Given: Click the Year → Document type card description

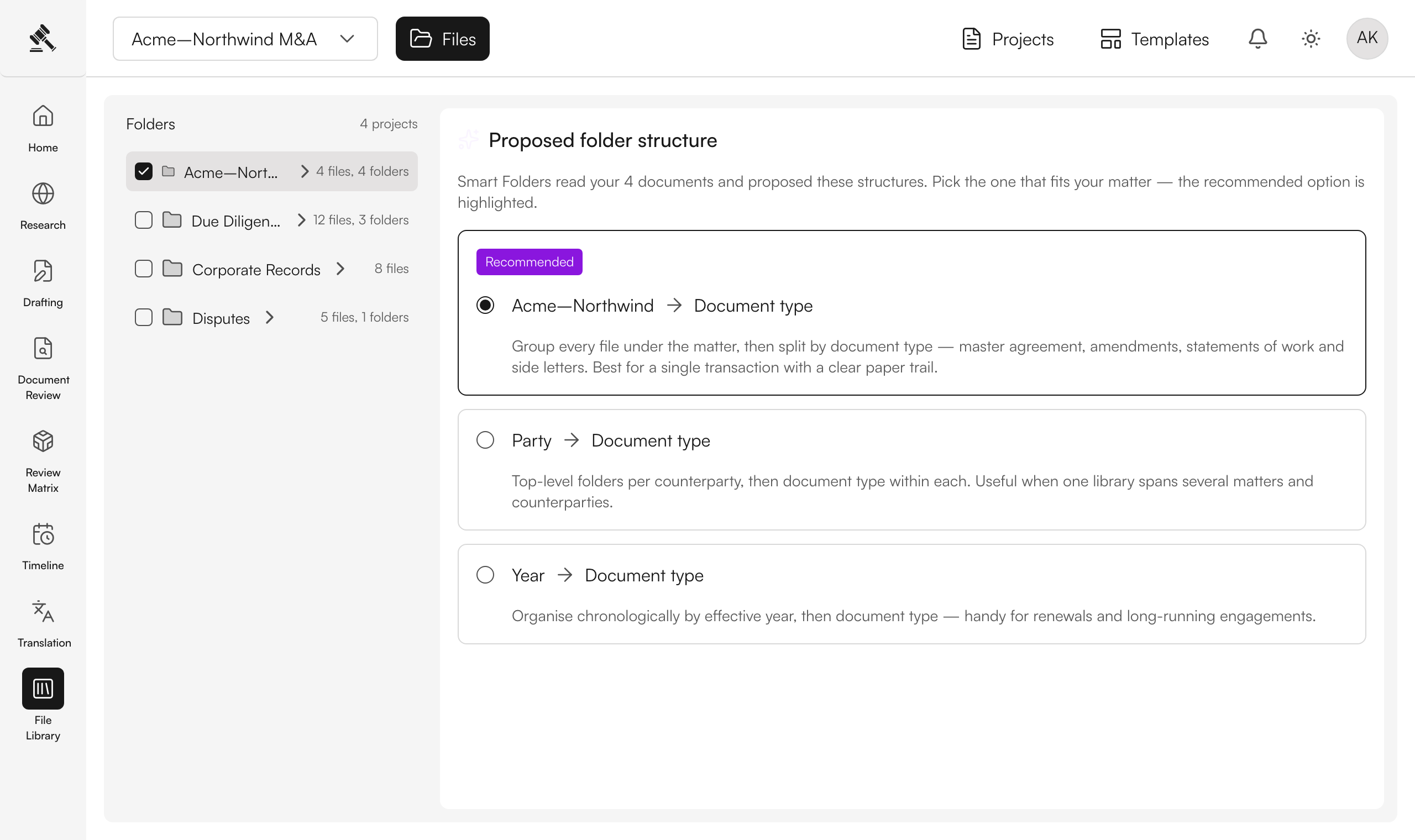Looking at the screenshot, I should click(914, 615).
